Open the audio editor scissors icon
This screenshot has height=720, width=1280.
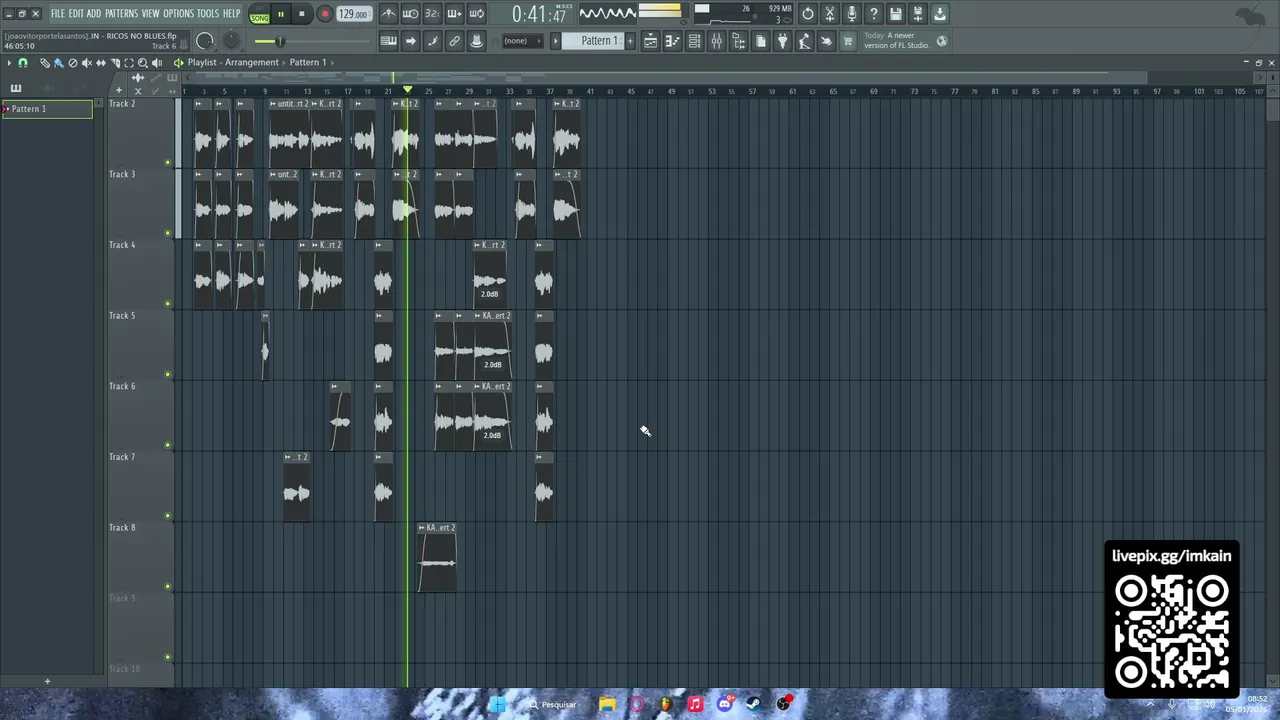[830, 14]
